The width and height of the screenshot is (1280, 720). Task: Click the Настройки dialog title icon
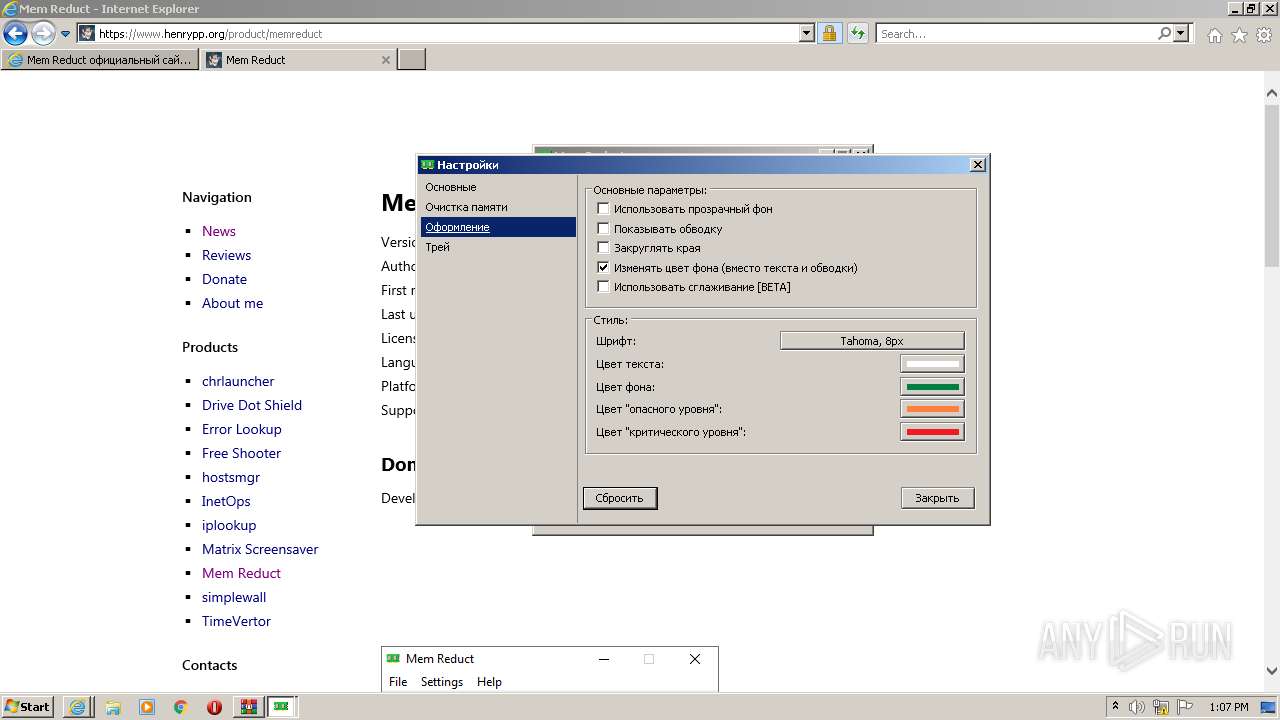coord(427,165)
